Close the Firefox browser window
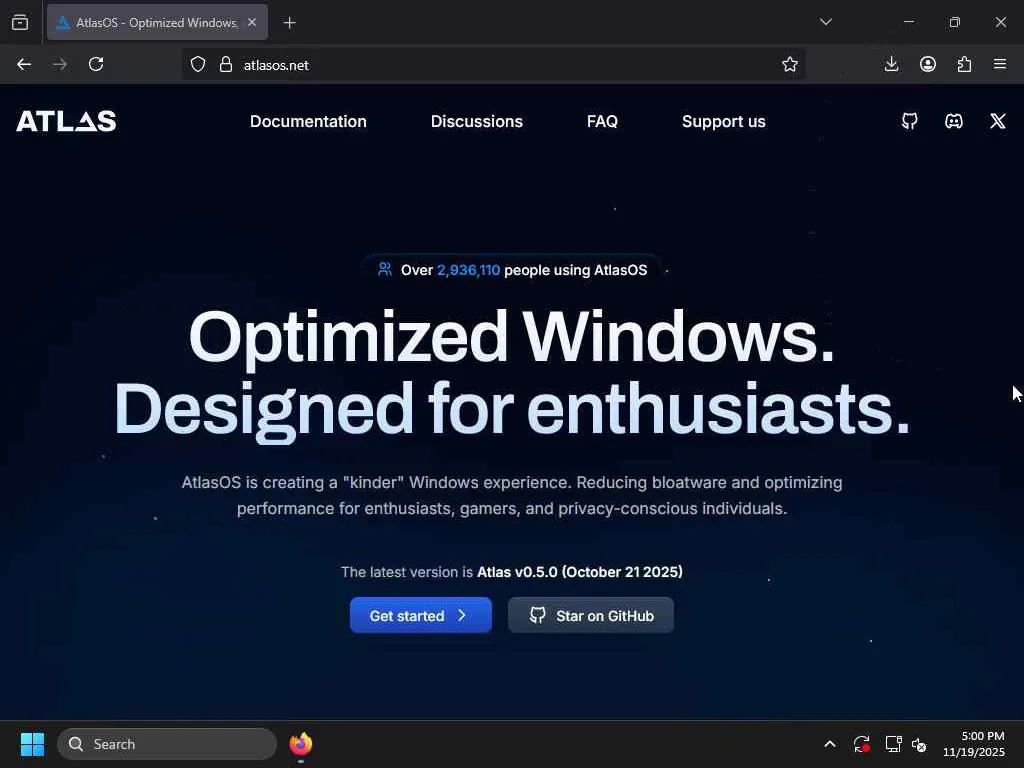The width and height of the screenshot is (1024, 768). [x=1000, y=22]
